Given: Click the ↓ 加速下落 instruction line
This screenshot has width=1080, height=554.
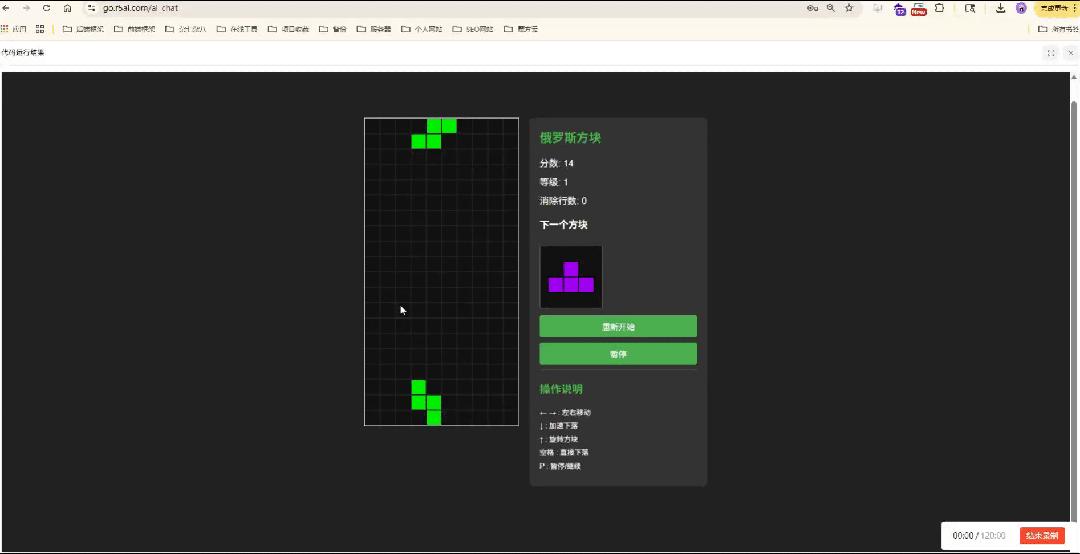Looking at the screenshot, I should tap(559, 426).
